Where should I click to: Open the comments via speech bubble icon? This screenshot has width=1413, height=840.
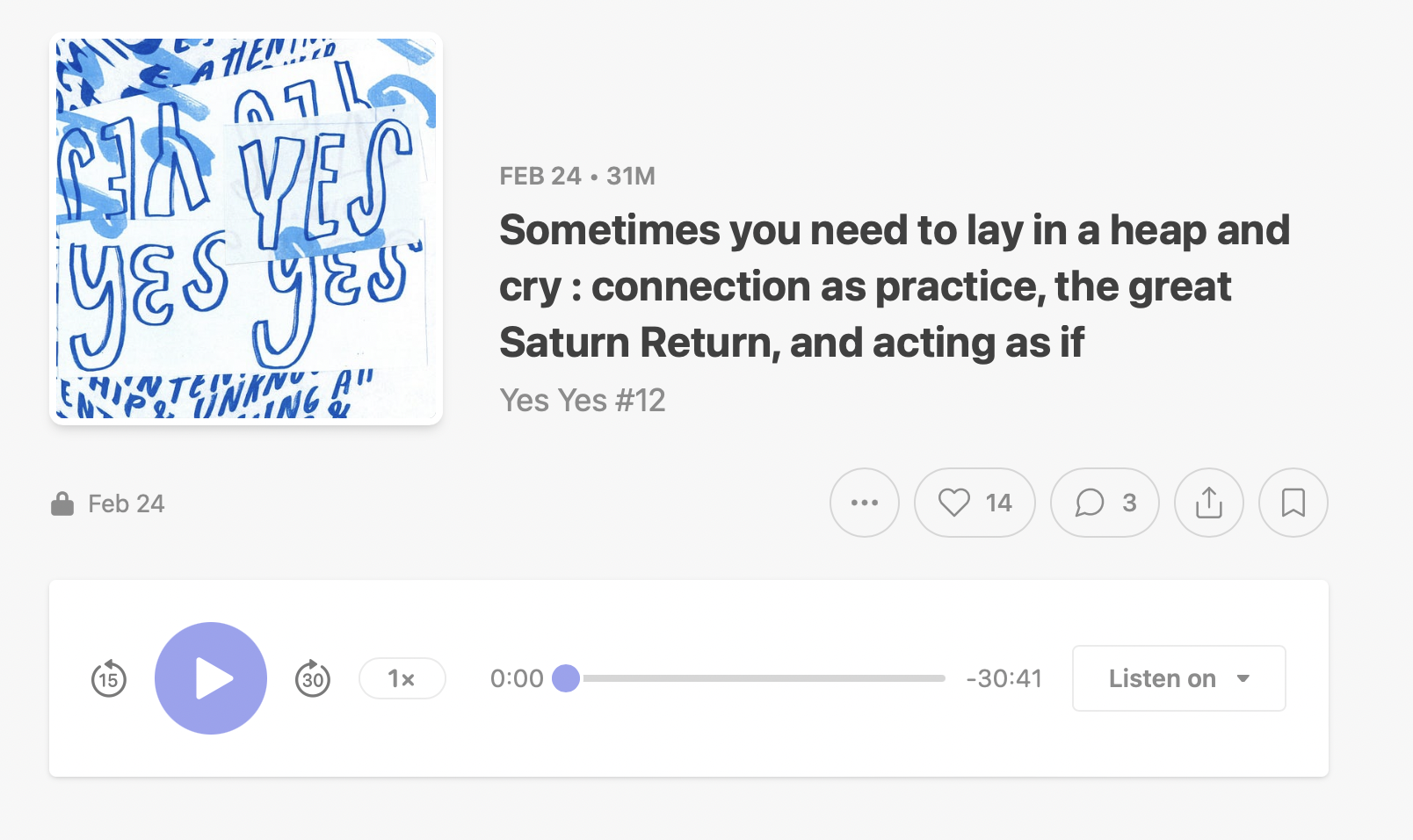[1105, 503]
